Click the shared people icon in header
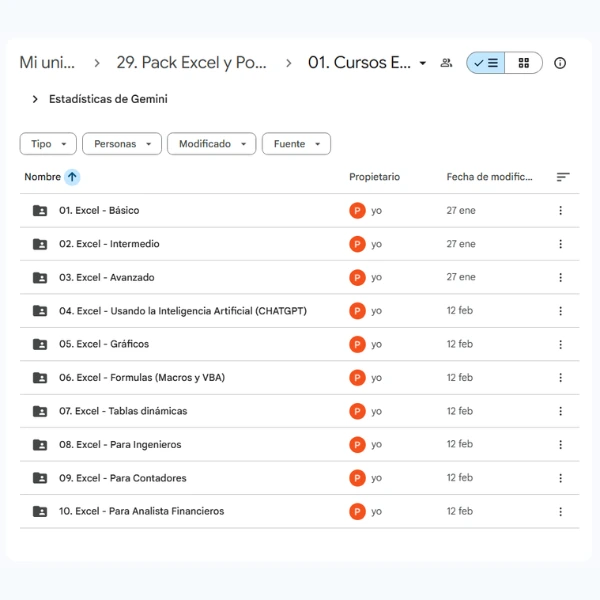 point(446,63)
